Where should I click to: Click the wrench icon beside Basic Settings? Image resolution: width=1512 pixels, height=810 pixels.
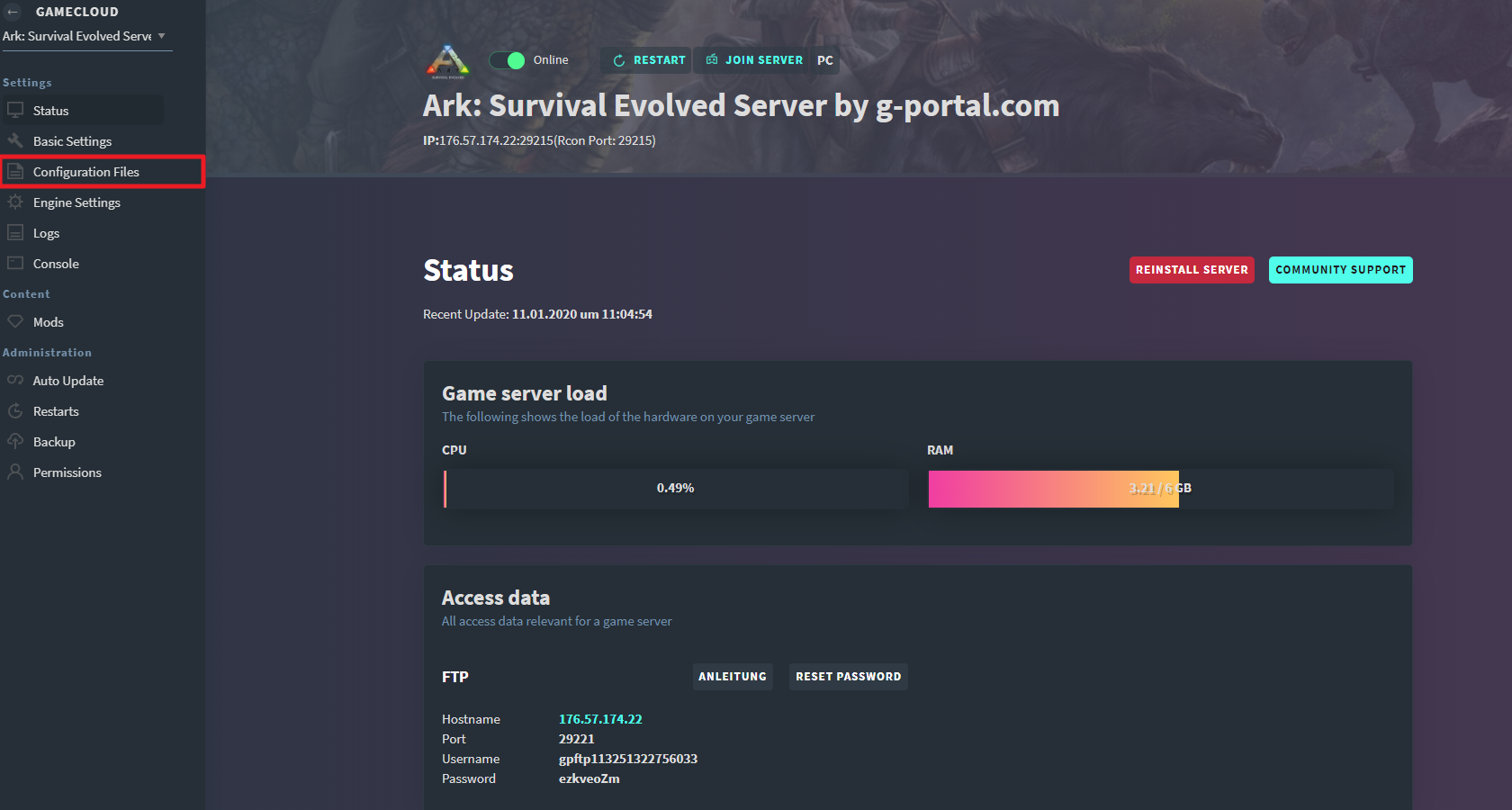[x=15, y=140]
